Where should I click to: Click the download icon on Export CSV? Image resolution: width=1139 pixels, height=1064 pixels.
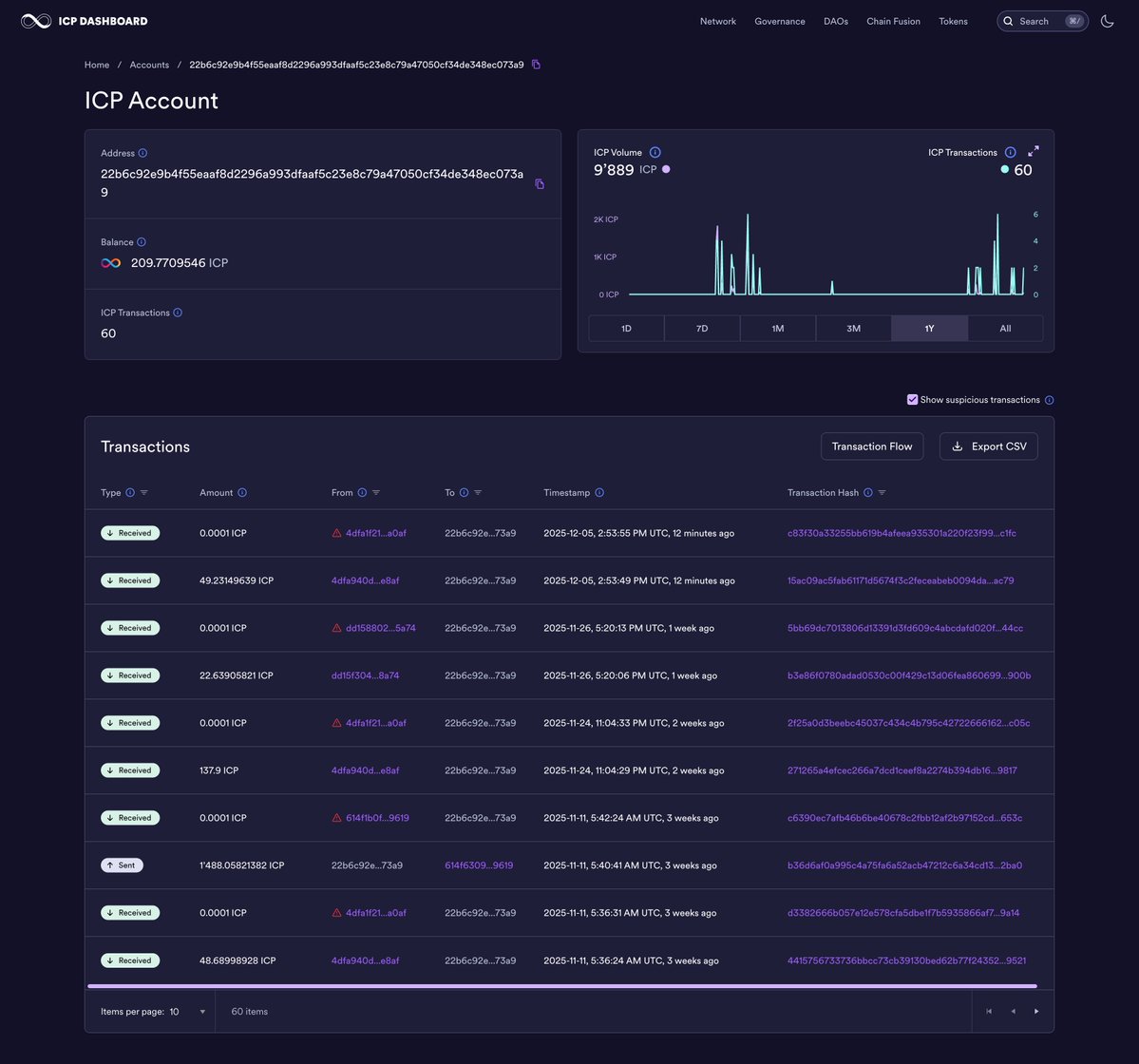coord(957,446)
